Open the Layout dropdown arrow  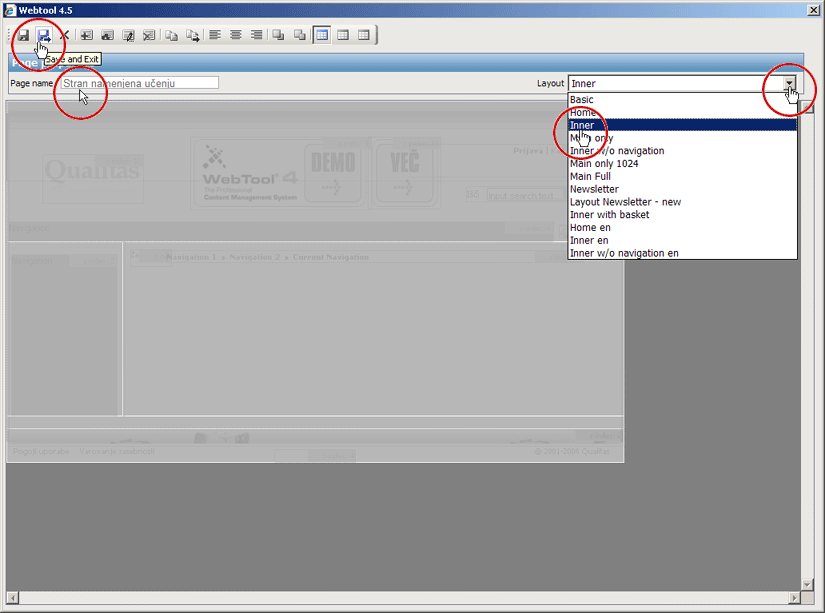point(789,84)
